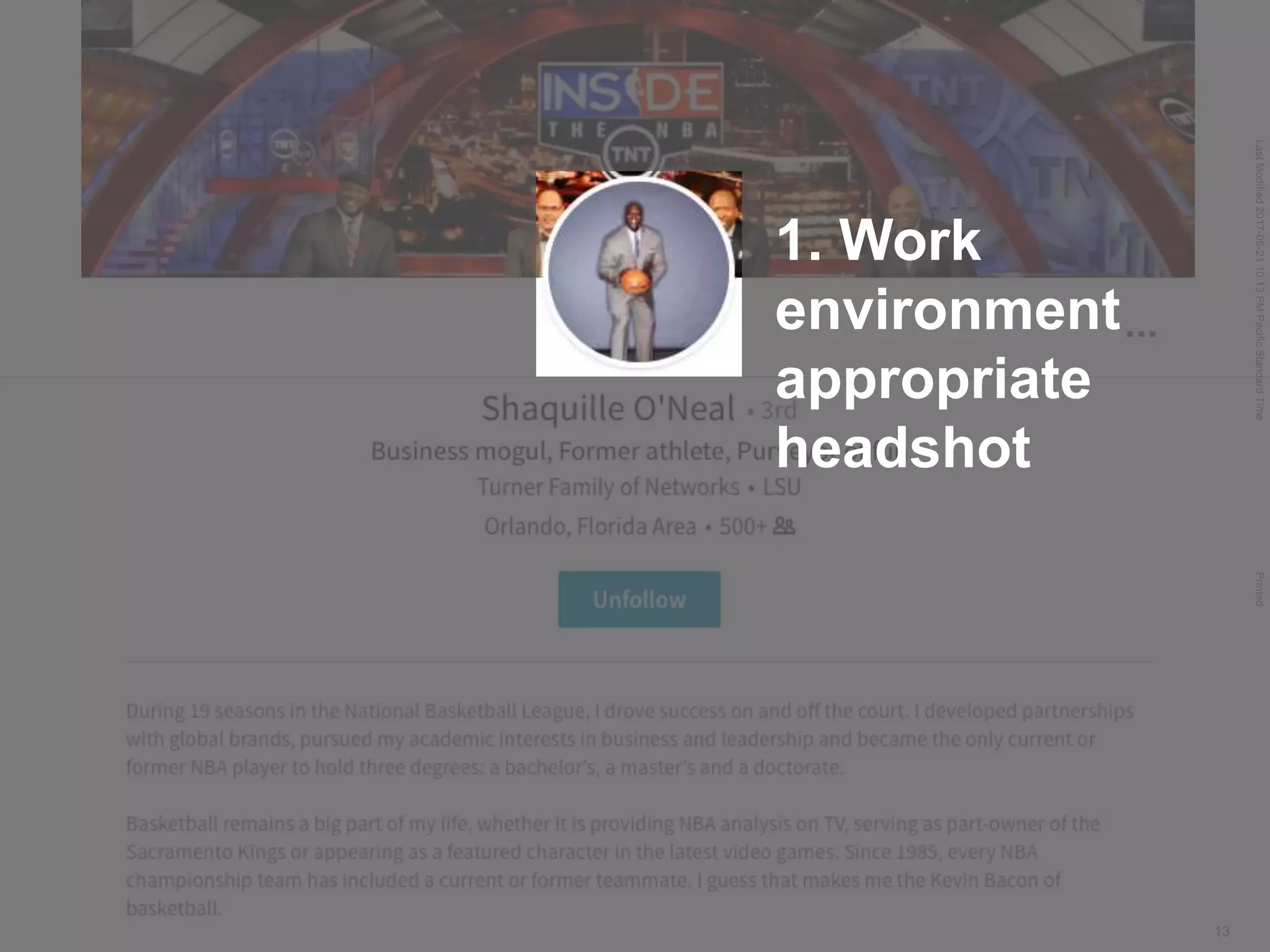Click the round TNT logo below NBA sign
Image resolution: width=1270 pixels, height=952 pixels.
pyautogui.click(x=631, y=155)
